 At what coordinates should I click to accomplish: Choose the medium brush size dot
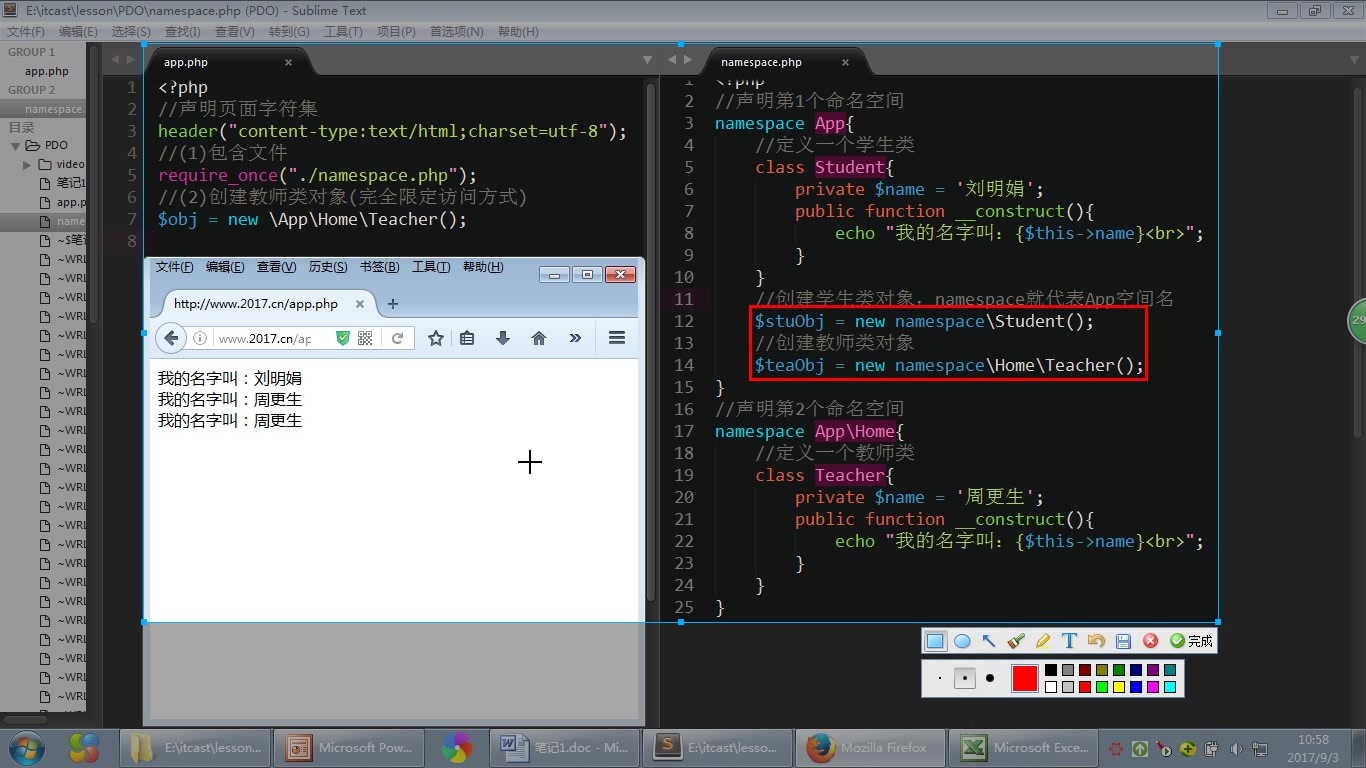[x=964, y=678]
